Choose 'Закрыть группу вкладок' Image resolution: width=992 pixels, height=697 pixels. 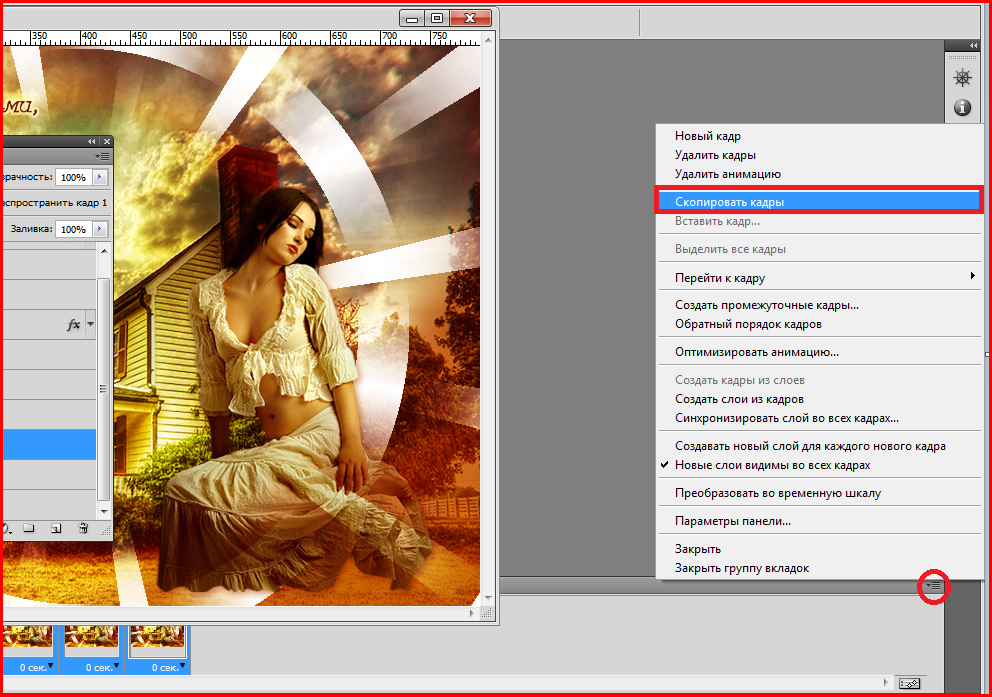click(x=741, y=568)
